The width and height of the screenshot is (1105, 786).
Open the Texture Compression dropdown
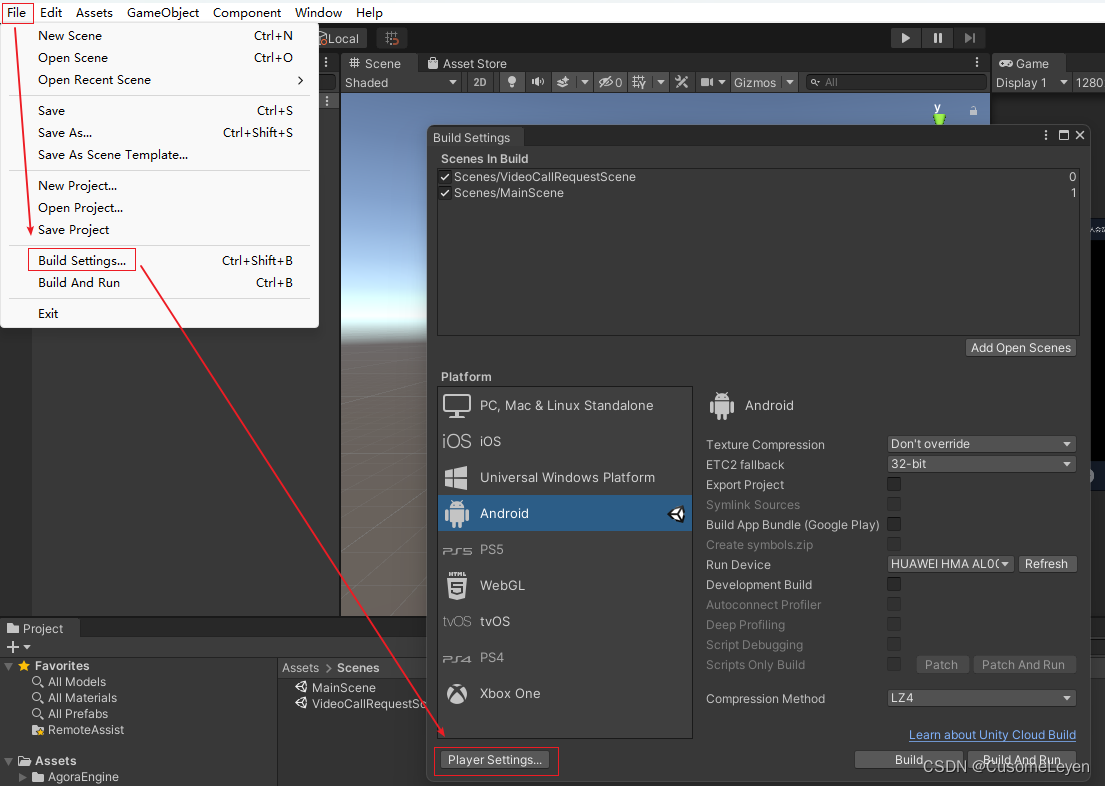pos(981,444)
